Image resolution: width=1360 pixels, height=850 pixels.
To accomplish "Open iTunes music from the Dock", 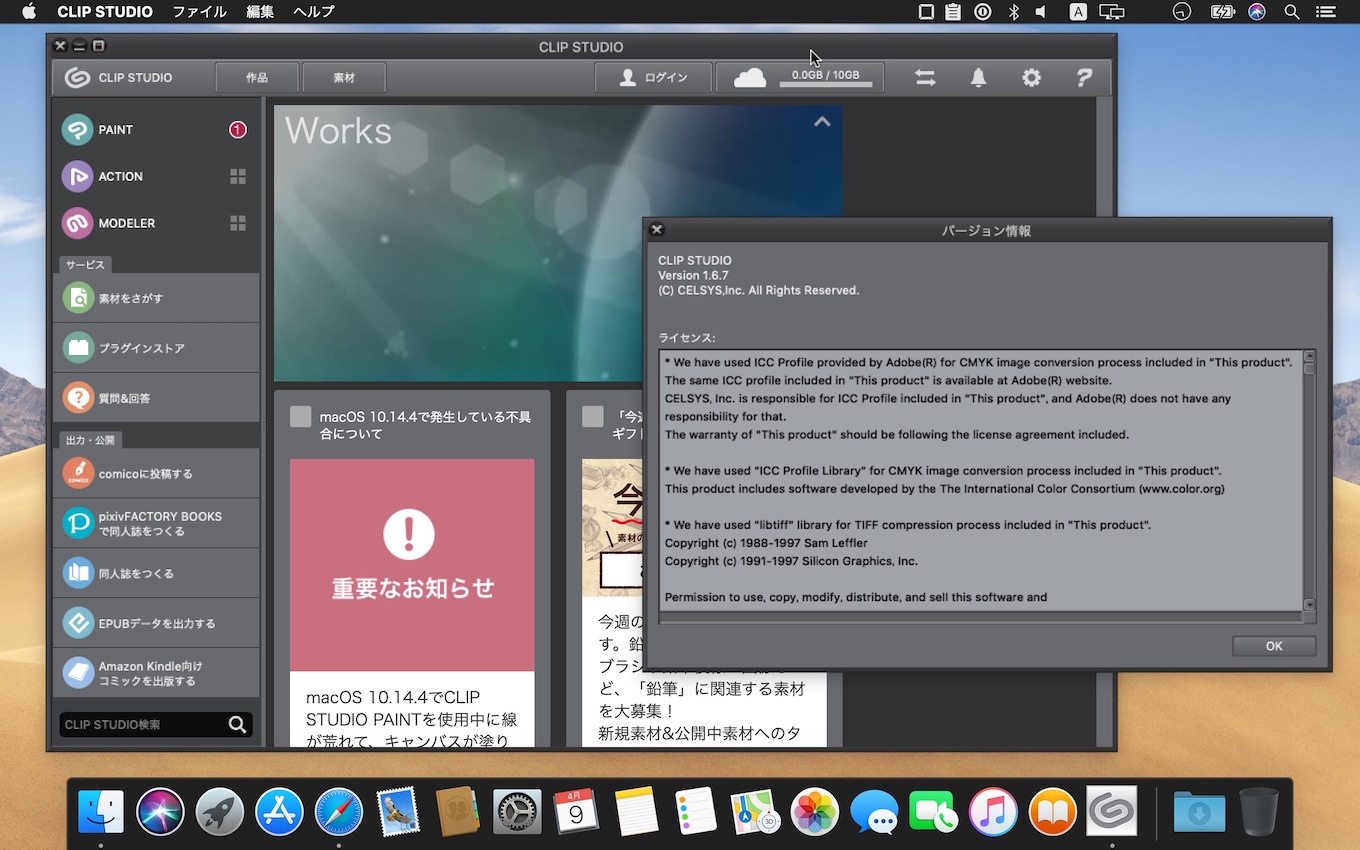I will 993,811.
